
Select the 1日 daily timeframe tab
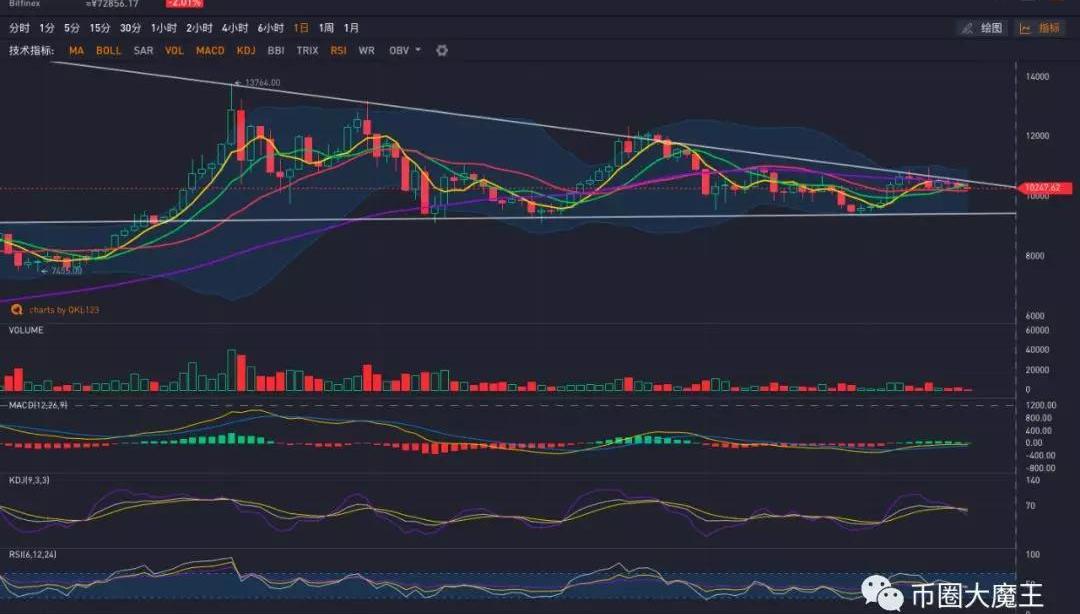[301, 28]
